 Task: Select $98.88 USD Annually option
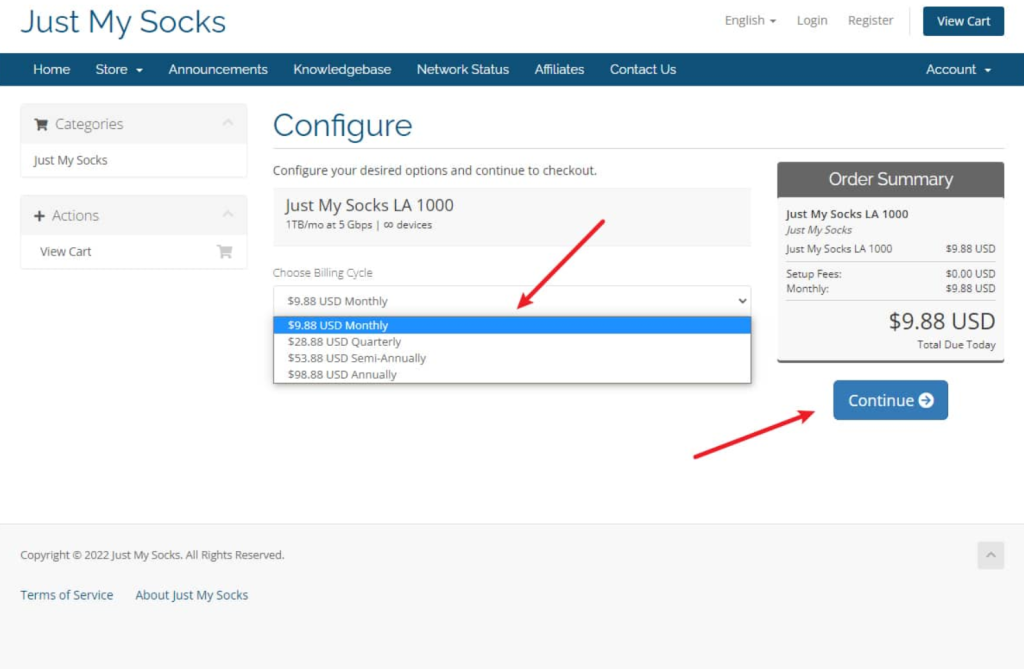coord(512,374)
